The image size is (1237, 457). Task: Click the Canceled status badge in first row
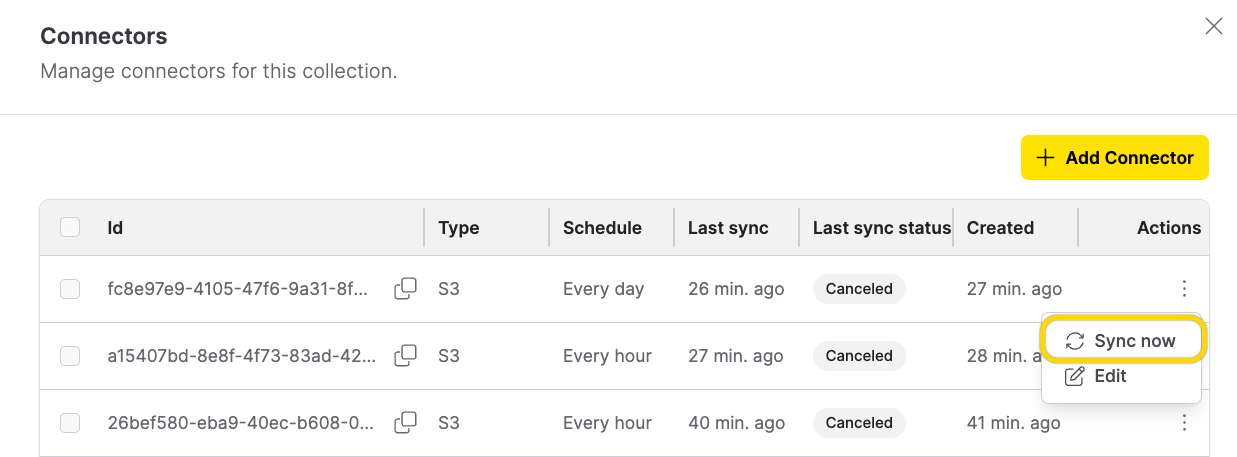(x=859, y=289)
